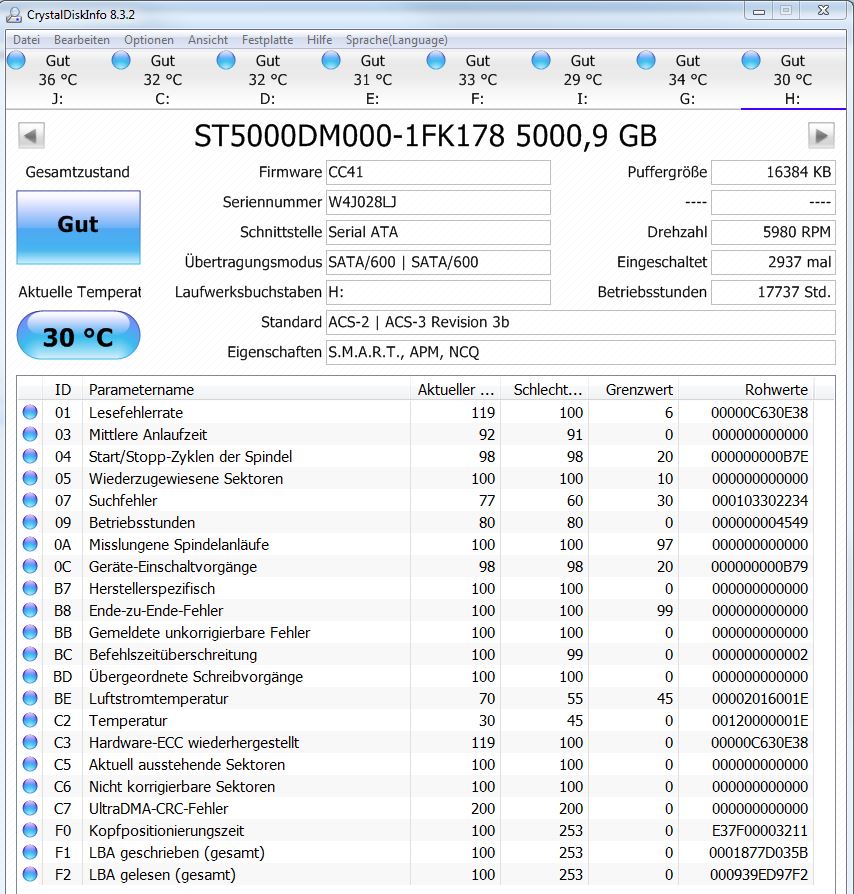Click status orb for Befehlszeitüberschreitung
This screenshot has width=854, height=894.
[30, 654]
